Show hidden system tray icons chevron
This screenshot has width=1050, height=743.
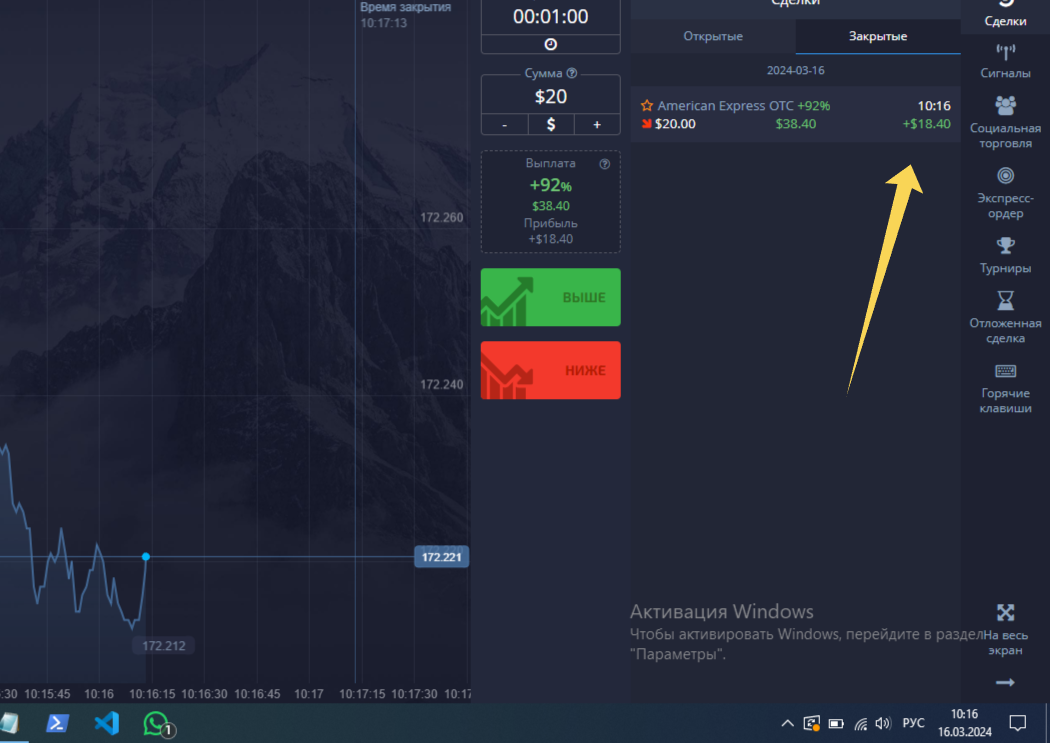point(787,723)
